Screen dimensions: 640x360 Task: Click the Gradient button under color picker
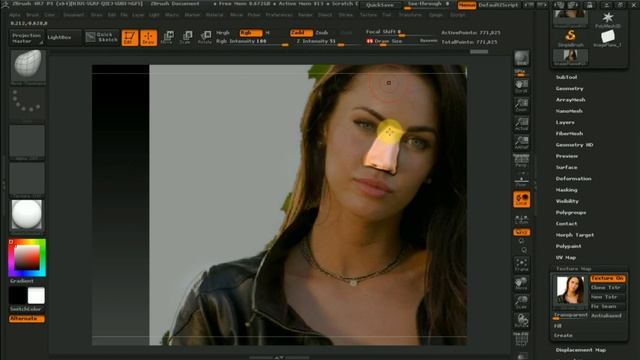pos(22,281)
